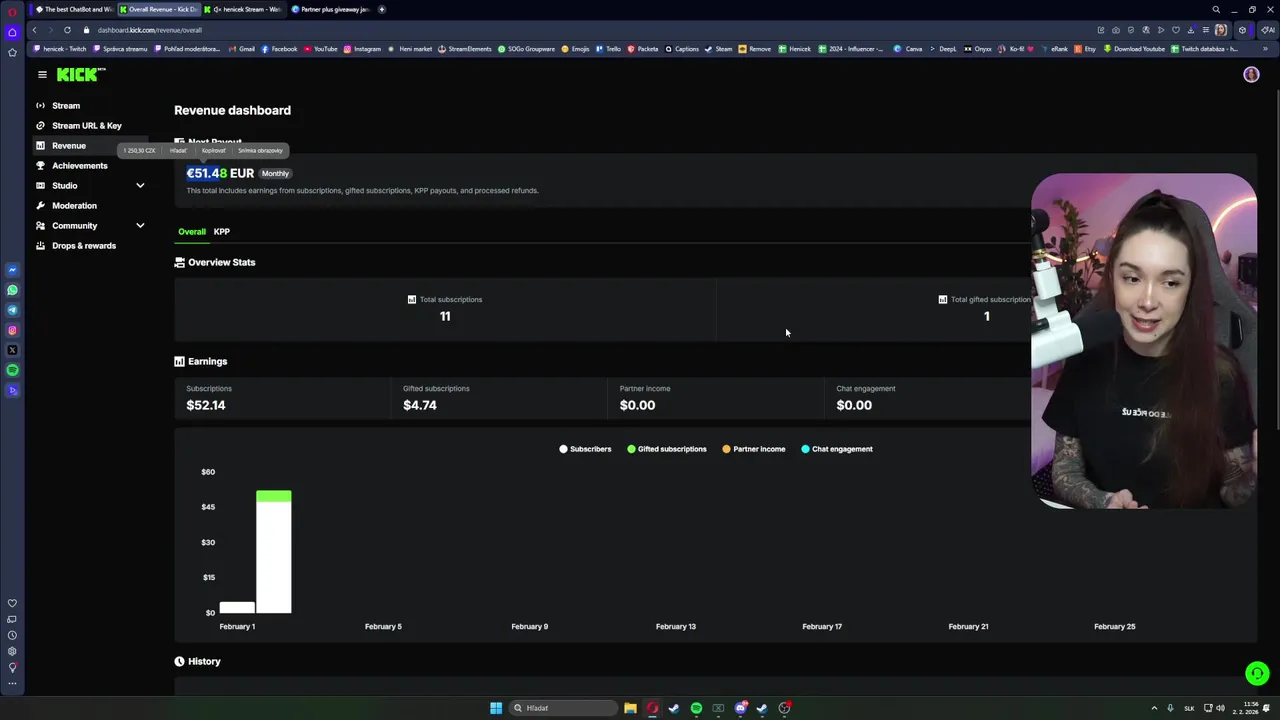Open the profile avatar in the Kick header
This screenshot has width=1280, height=720.
pyautogui.click(x=1251, y=74)
